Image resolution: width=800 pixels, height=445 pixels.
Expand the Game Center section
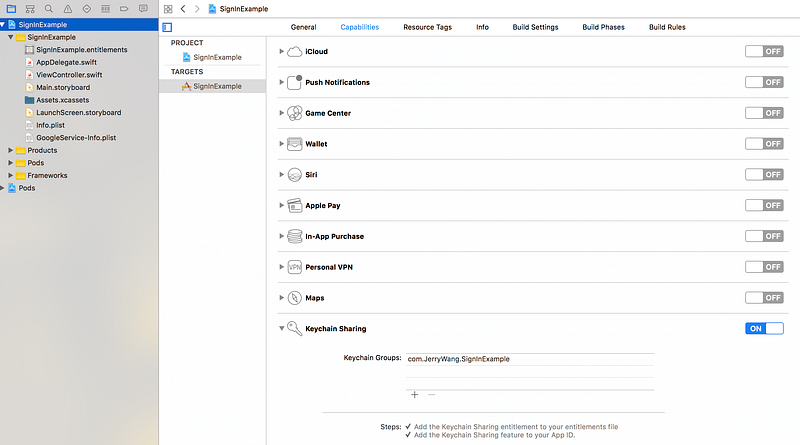point(281,113)
